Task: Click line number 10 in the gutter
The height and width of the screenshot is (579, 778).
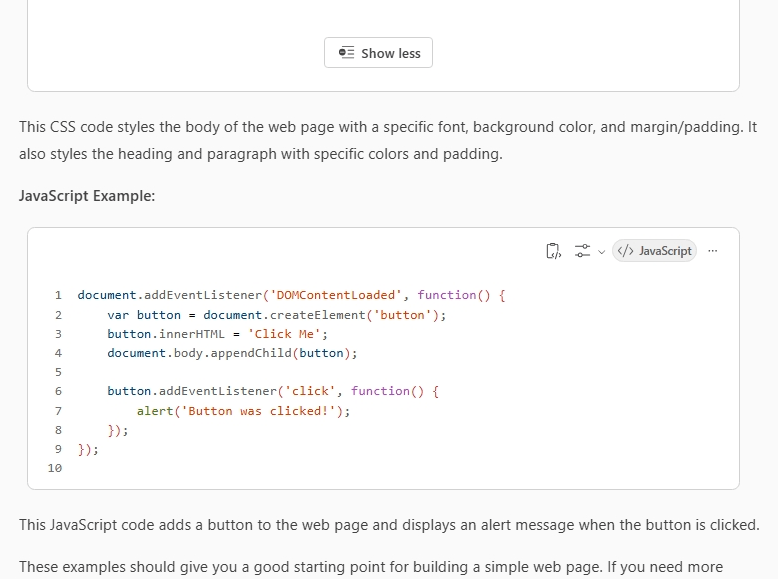Action: pos(55,468)
